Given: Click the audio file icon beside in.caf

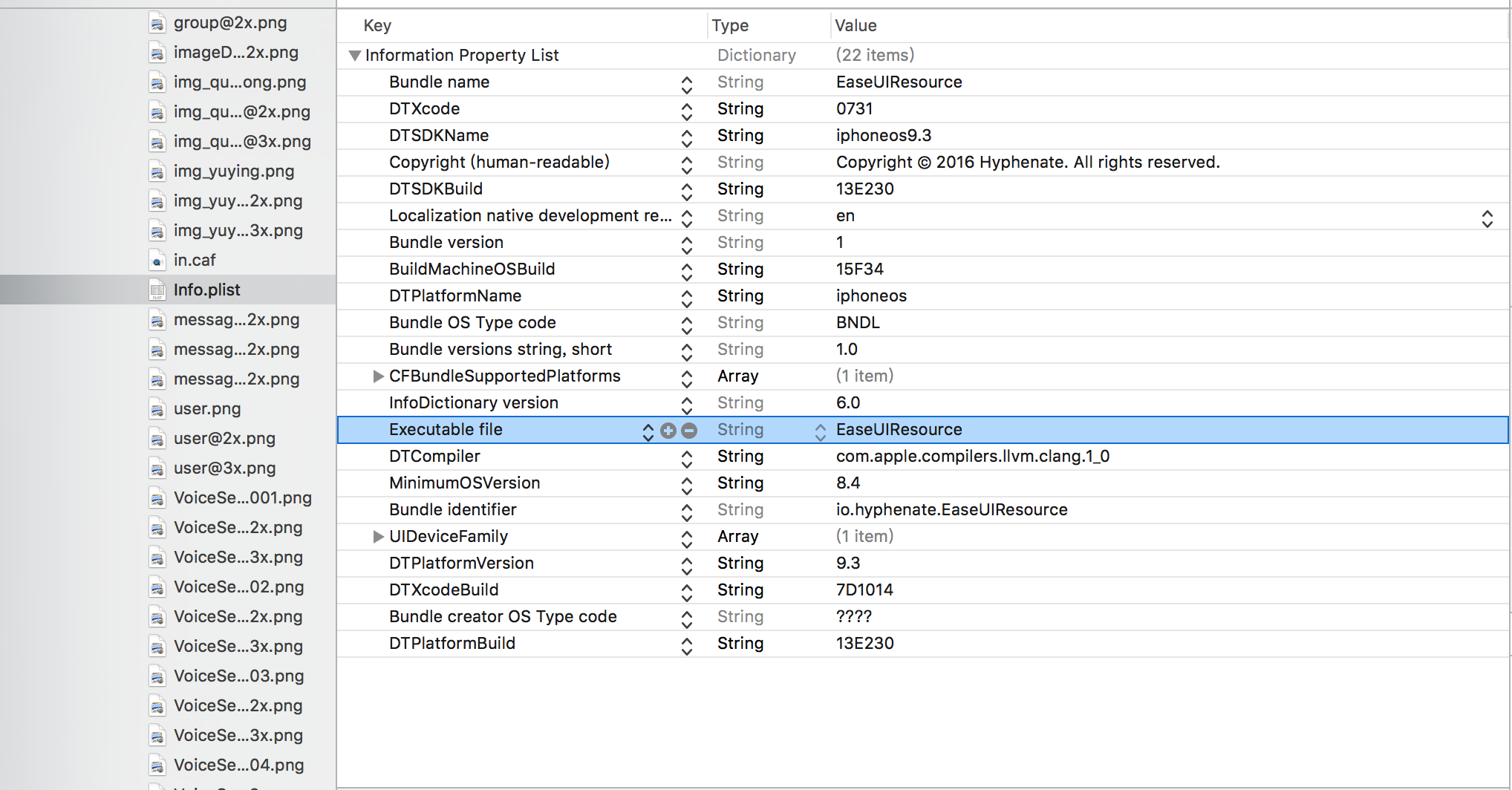Looking at the screenshot, I should 157,261.
